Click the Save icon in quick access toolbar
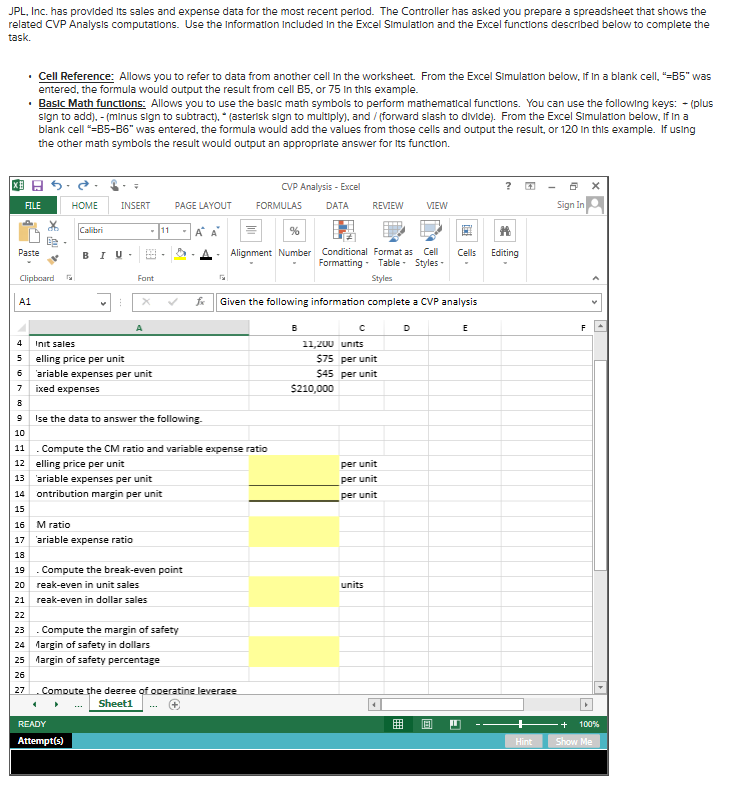 pyautogui.click(x=37, y=186)
